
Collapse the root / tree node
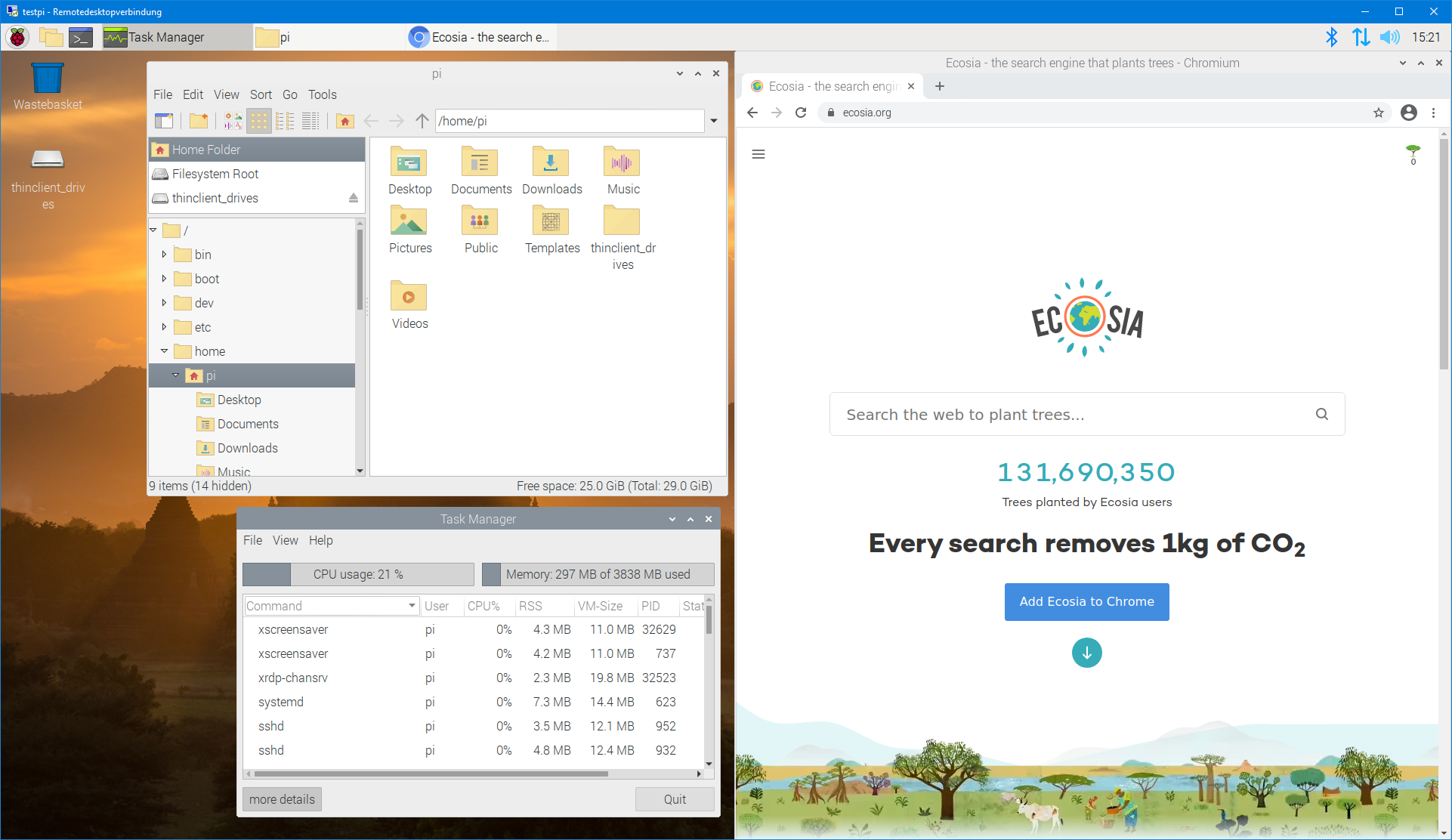click(x=153, y=230)
